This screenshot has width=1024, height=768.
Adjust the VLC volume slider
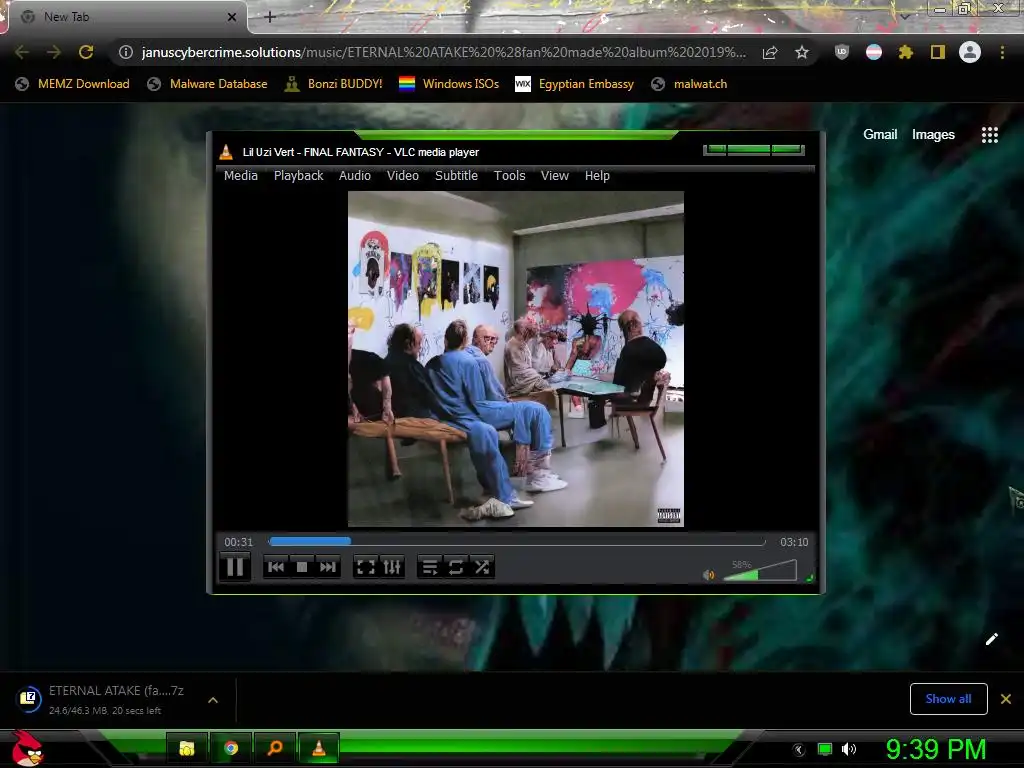[760, 570]
